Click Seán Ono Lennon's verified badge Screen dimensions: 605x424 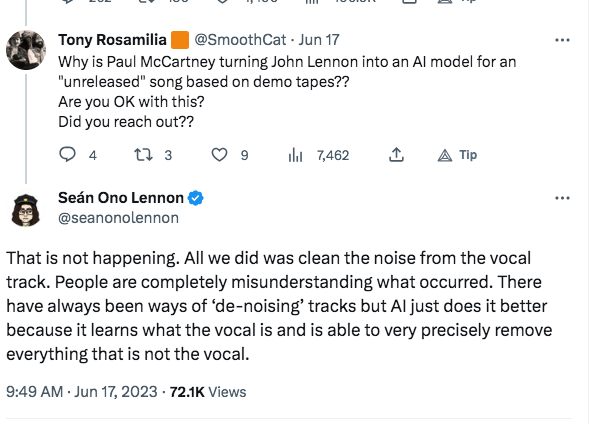click(x=197, y=198)
